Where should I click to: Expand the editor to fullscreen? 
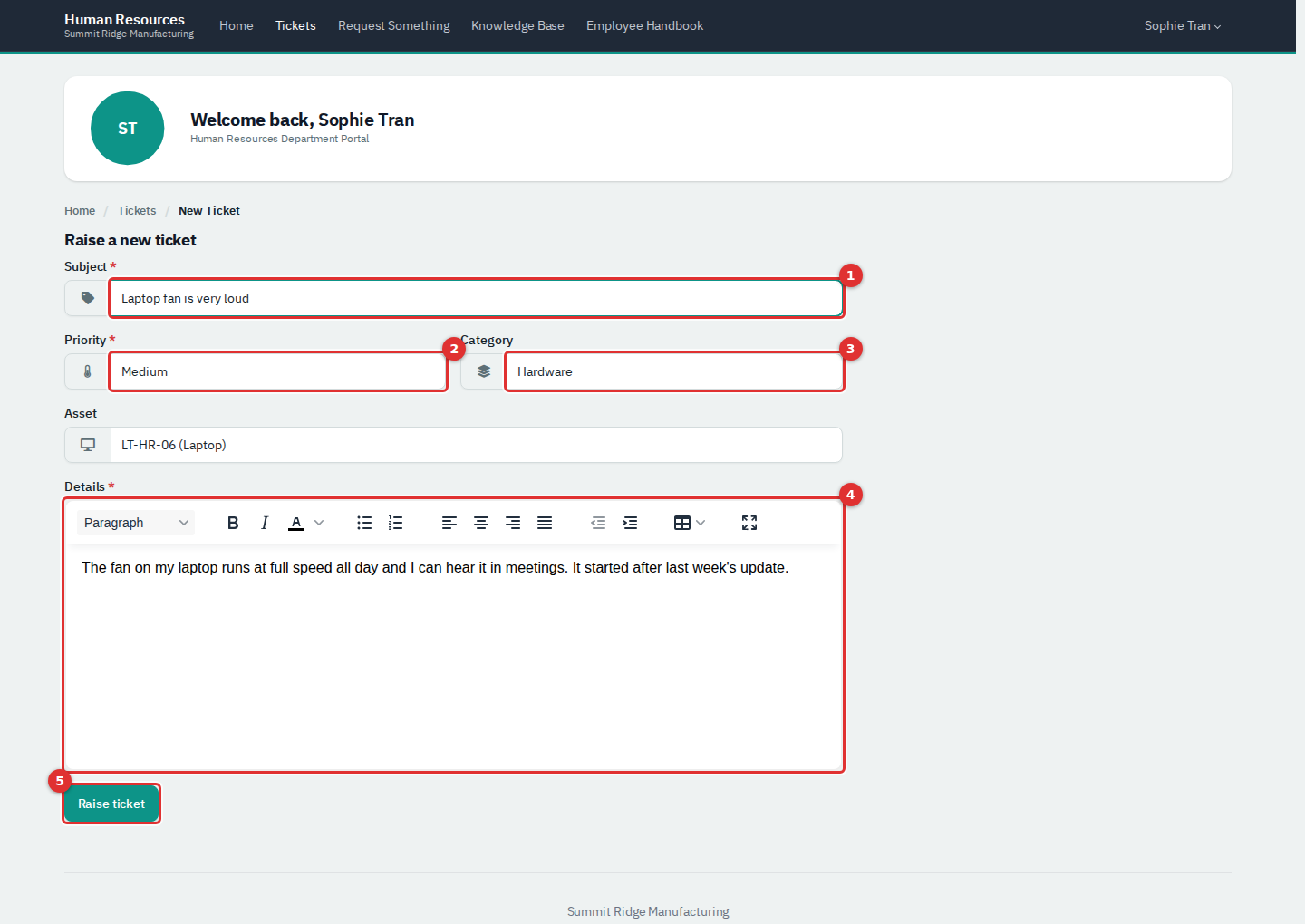749,523
